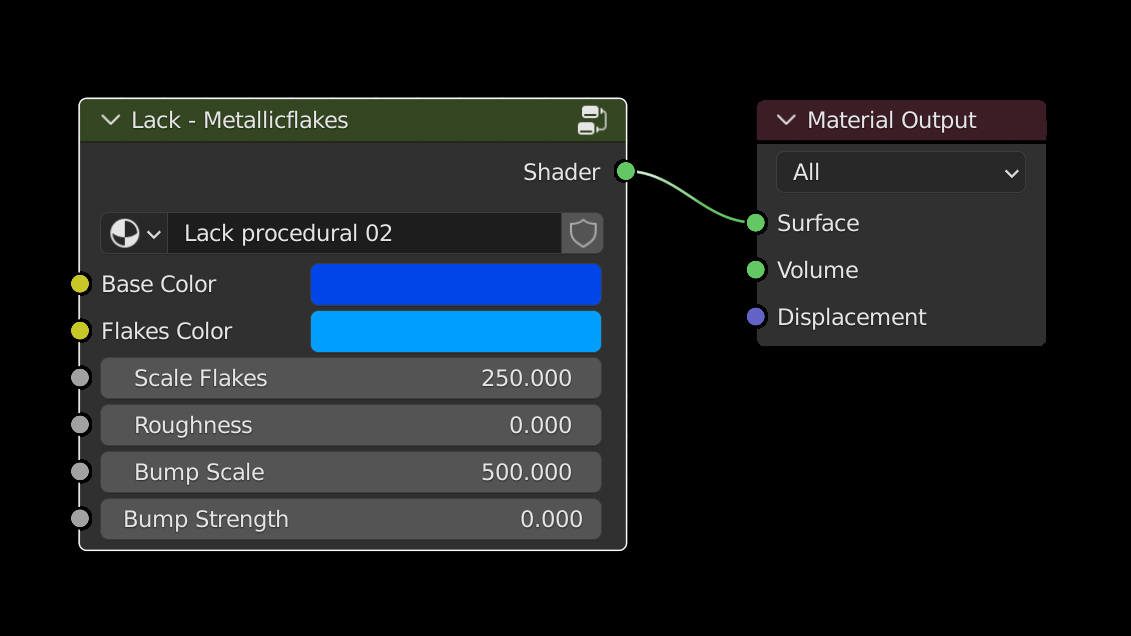
Task: Click the Bump Strength input socket
Action: (81, 519)
